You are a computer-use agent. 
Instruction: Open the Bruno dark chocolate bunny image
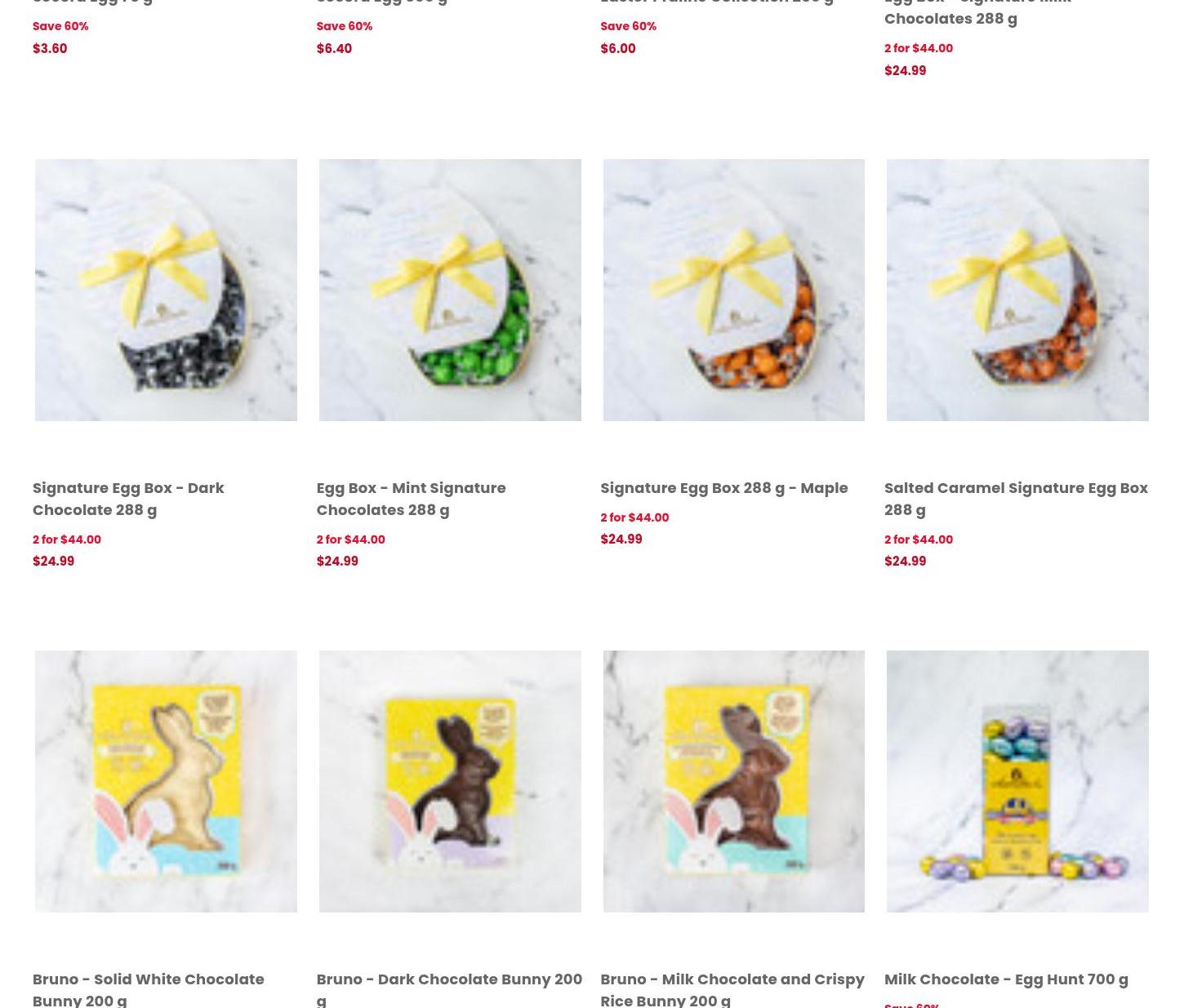pos(450,781)
